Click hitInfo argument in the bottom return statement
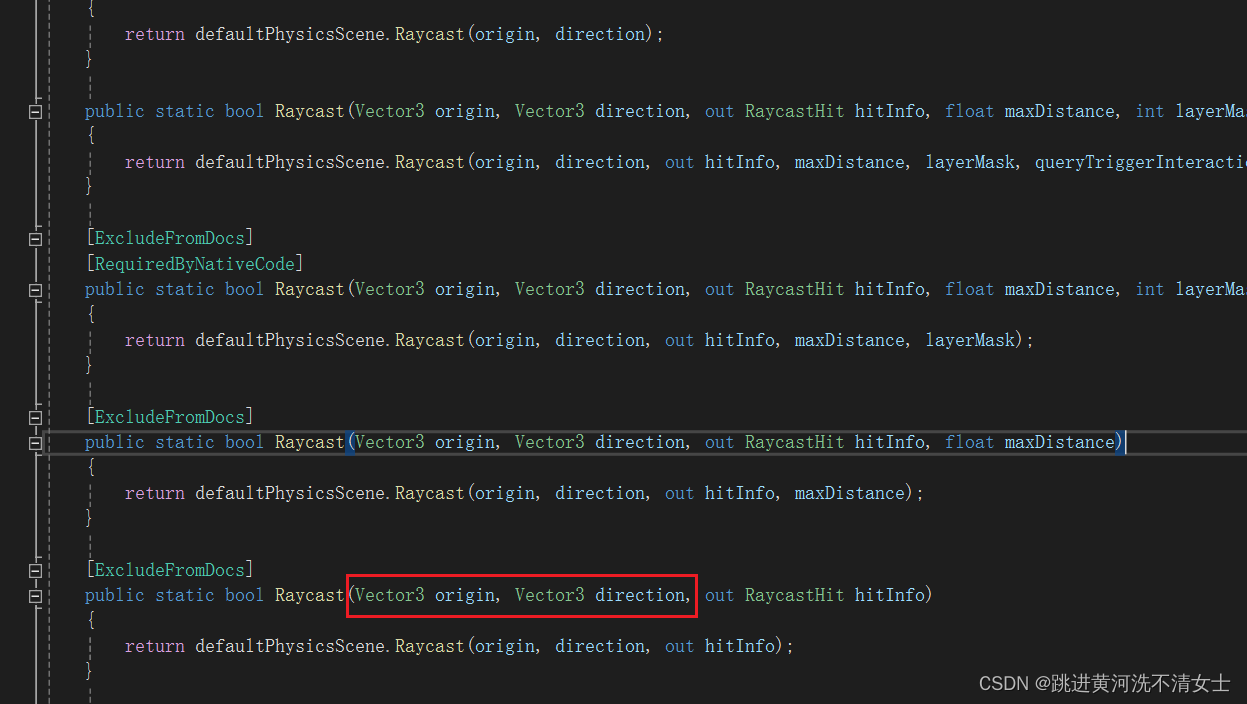Image resolution: width=1247 pixels, height=704 pixels. [739, 645]
